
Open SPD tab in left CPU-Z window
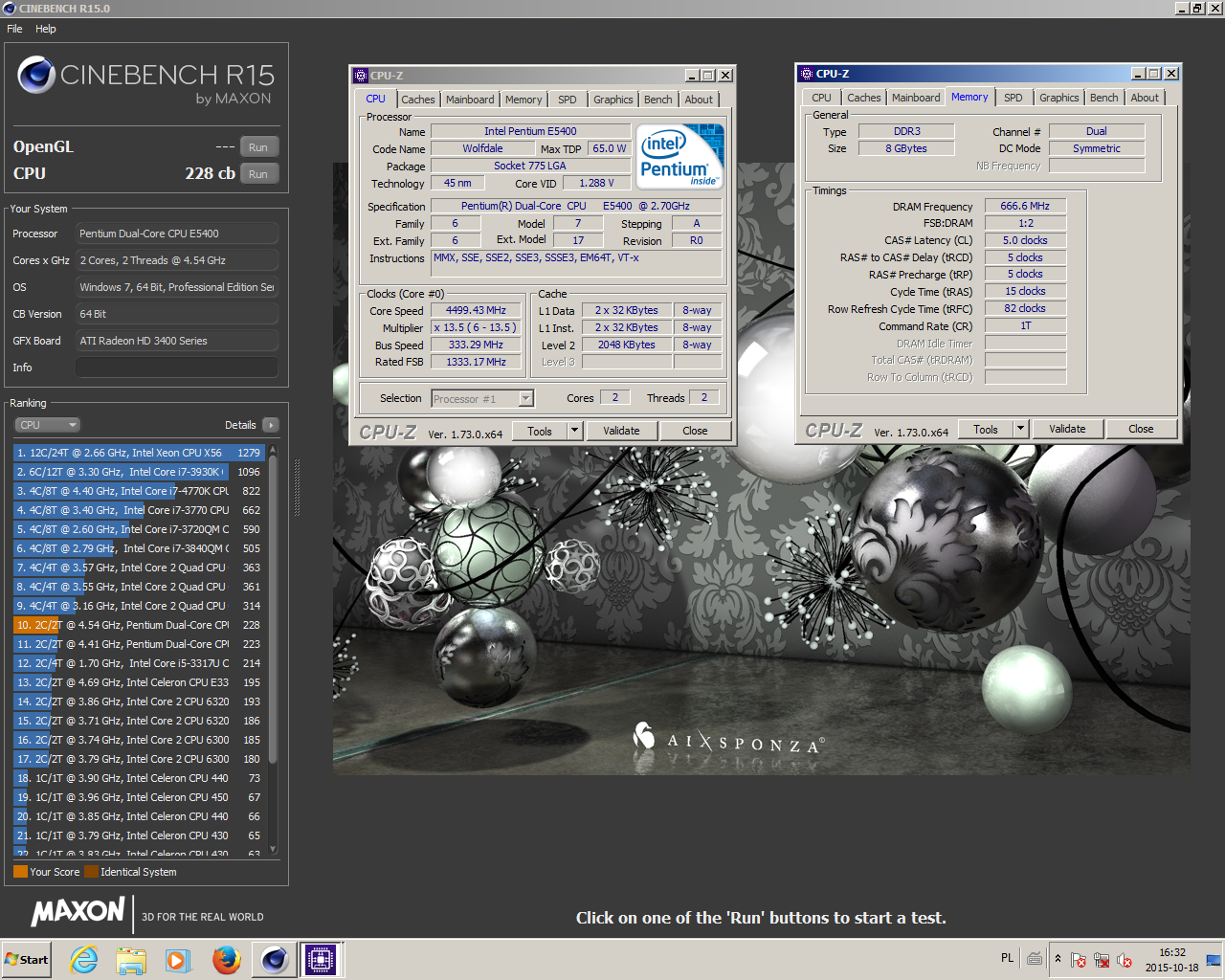click(568, 100)
